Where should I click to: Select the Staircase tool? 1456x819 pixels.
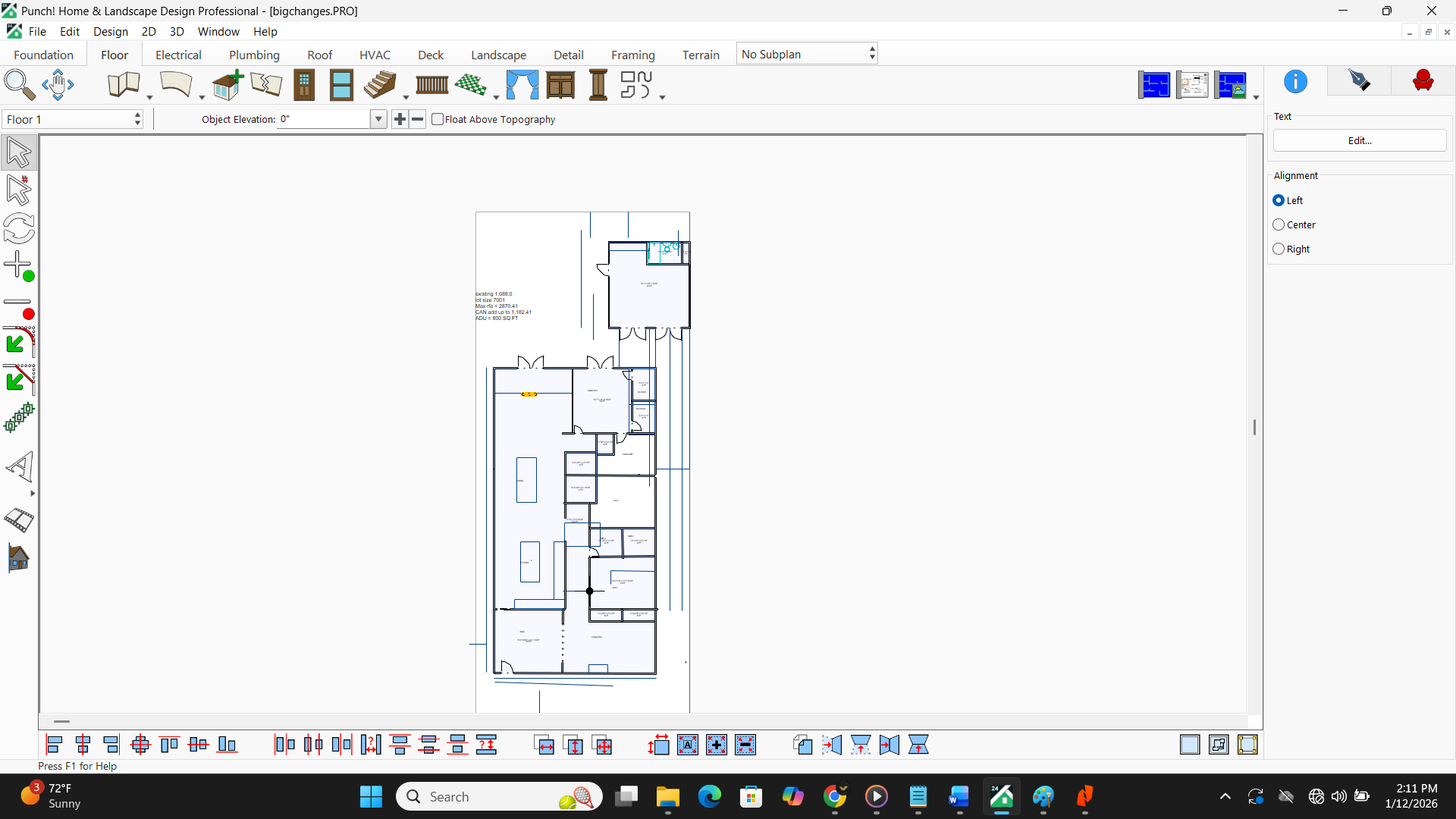pyautogui.click(x=380, y=84)
